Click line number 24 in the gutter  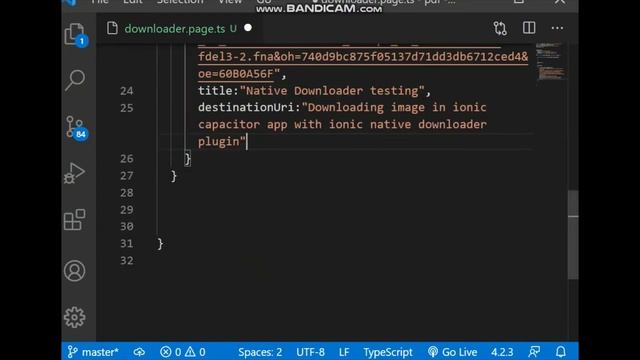127,91
